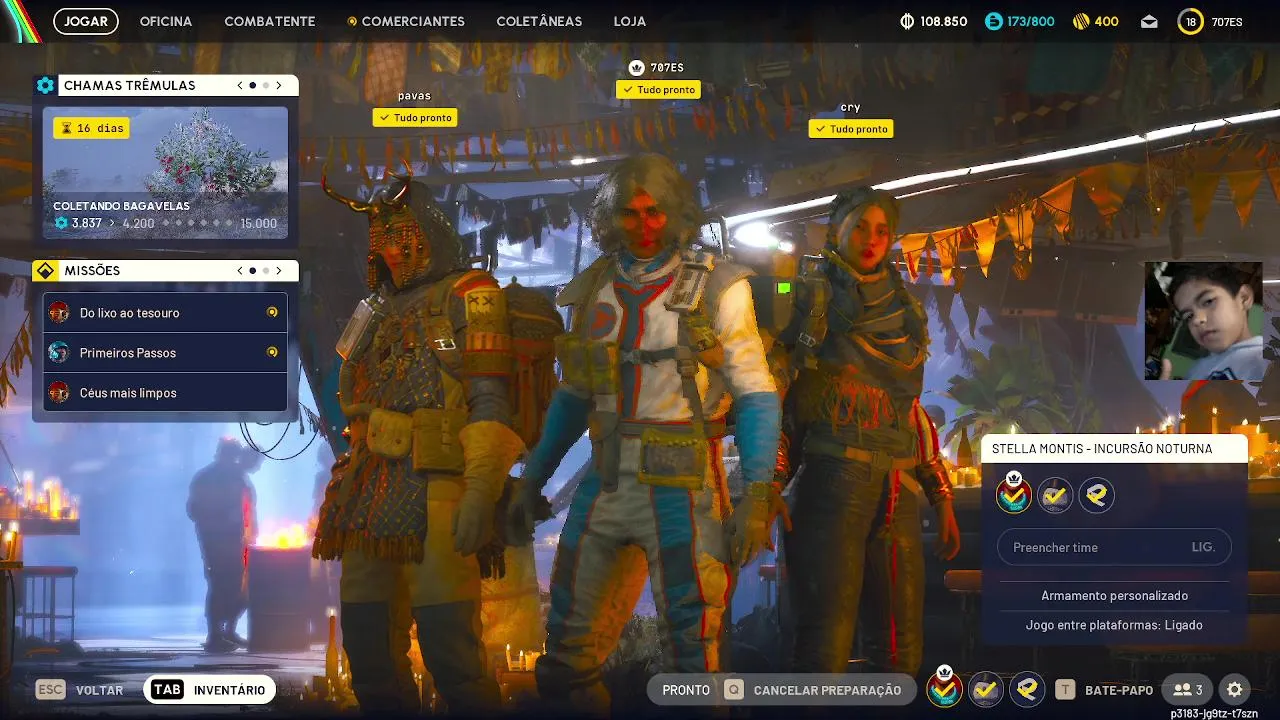1280x720 pixels.
Task: Open the settings gear icon
Action: click(x=1235, y=690)
